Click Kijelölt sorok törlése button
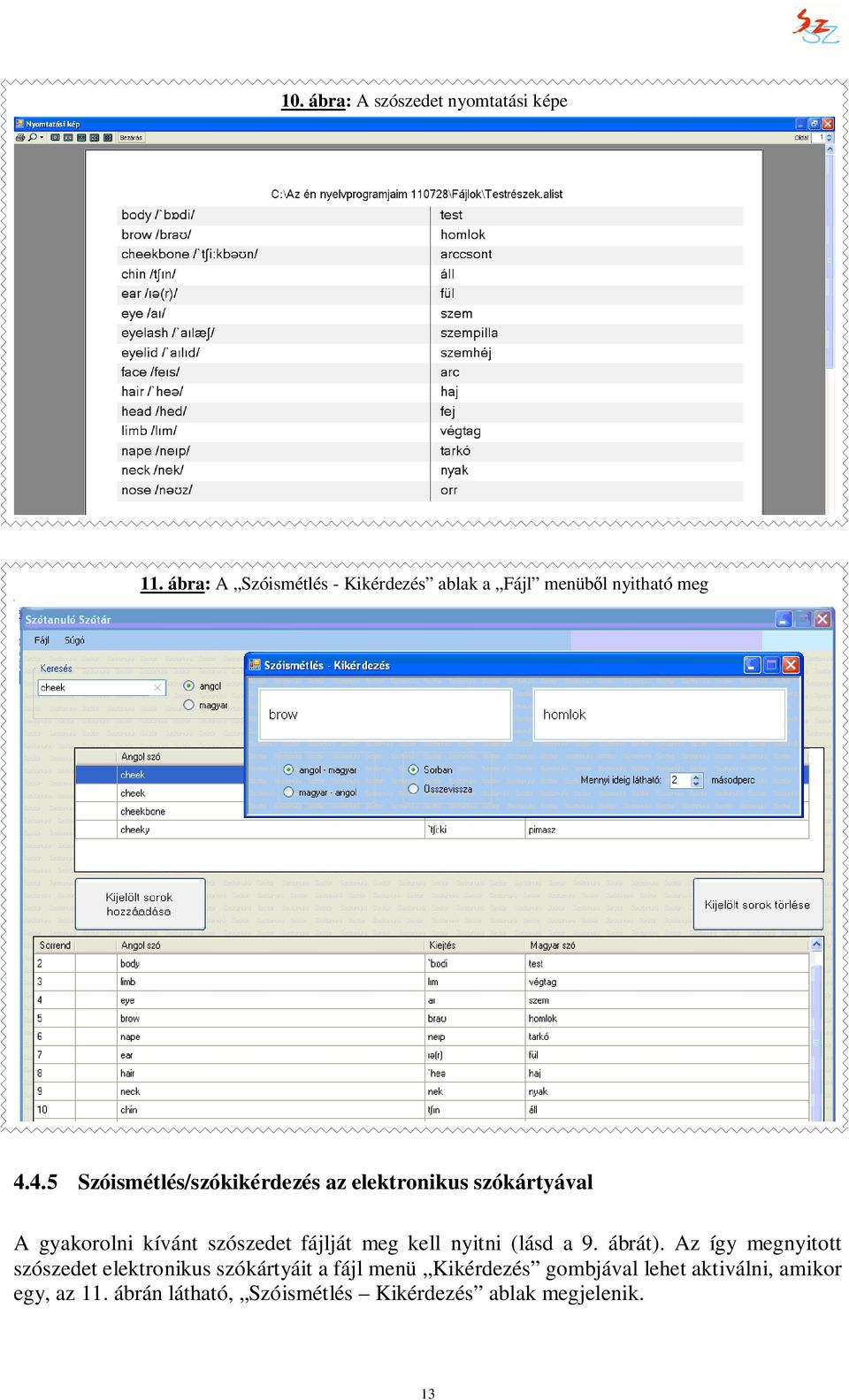 [758, 904]
